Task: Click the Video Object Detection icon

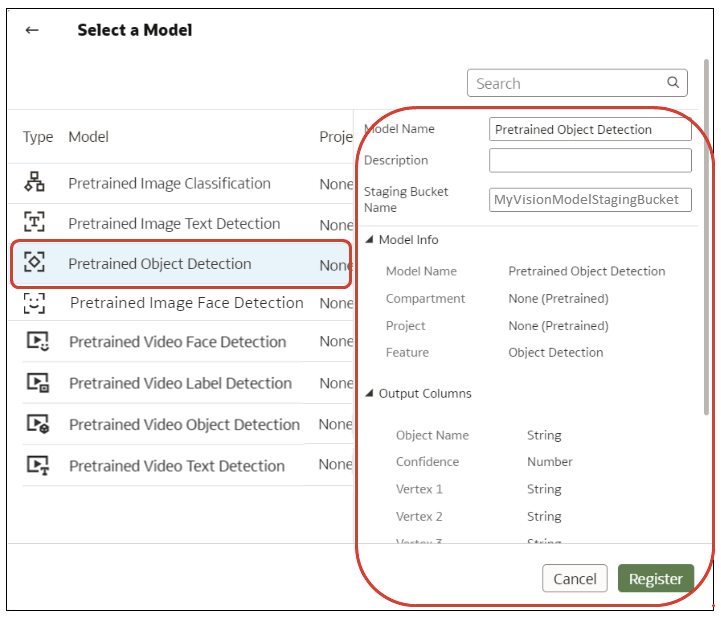Action: click(x=37, y=424)
